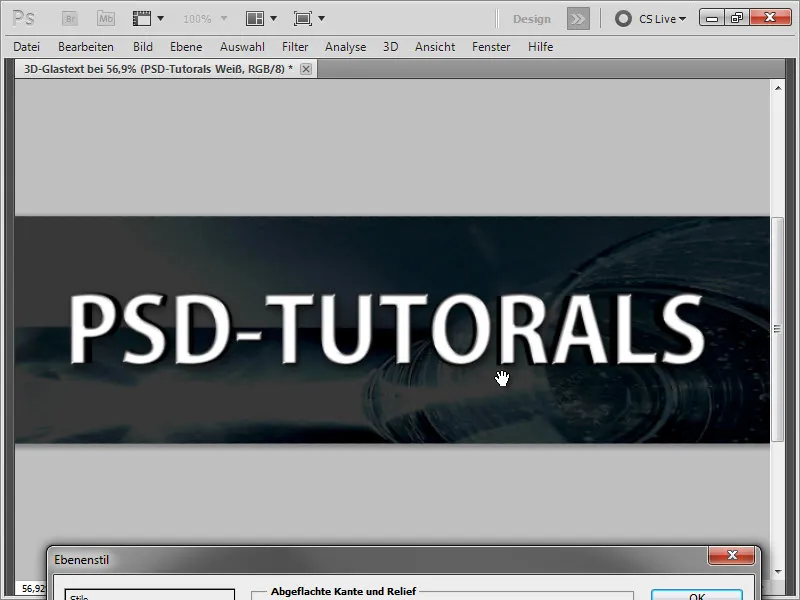Expand the View Extras dropdown arrow
Viewport: 800px width, 600px height.
point(160,19)
